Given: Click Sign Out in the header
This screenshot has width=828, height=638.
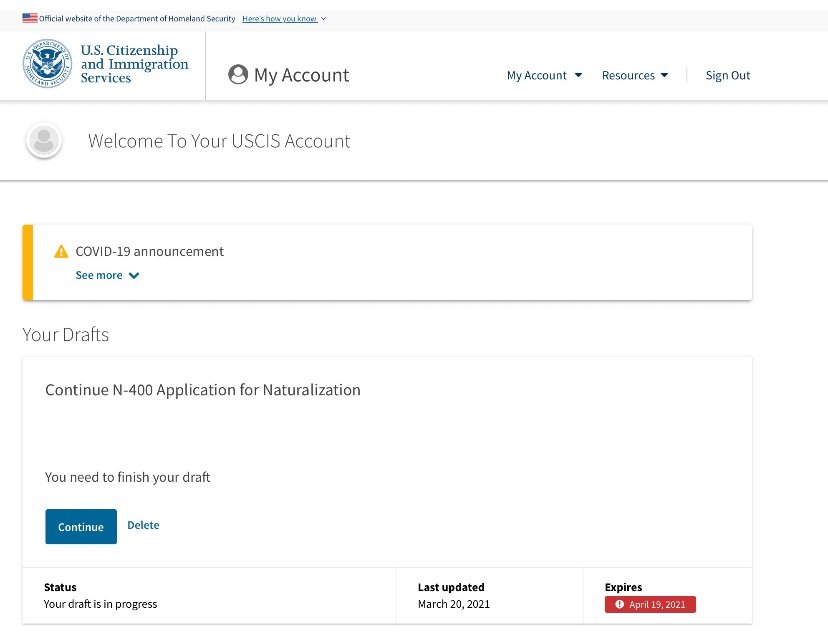Looking at the screenshot, I should [x=728, y=76].
